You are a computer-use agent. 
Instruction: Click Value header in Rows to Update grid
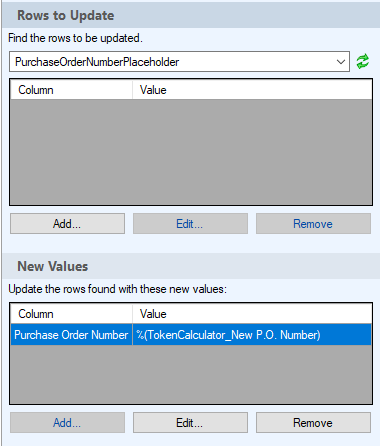[252, 90]
